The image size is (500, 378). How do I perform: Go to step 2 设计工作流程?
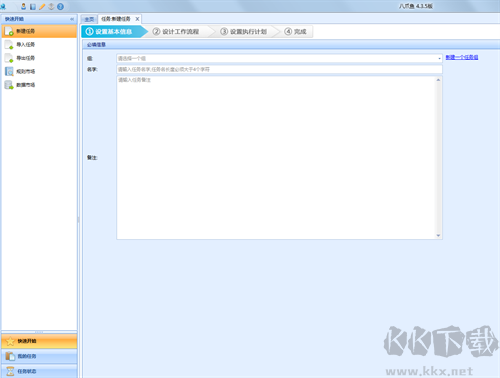176,32
